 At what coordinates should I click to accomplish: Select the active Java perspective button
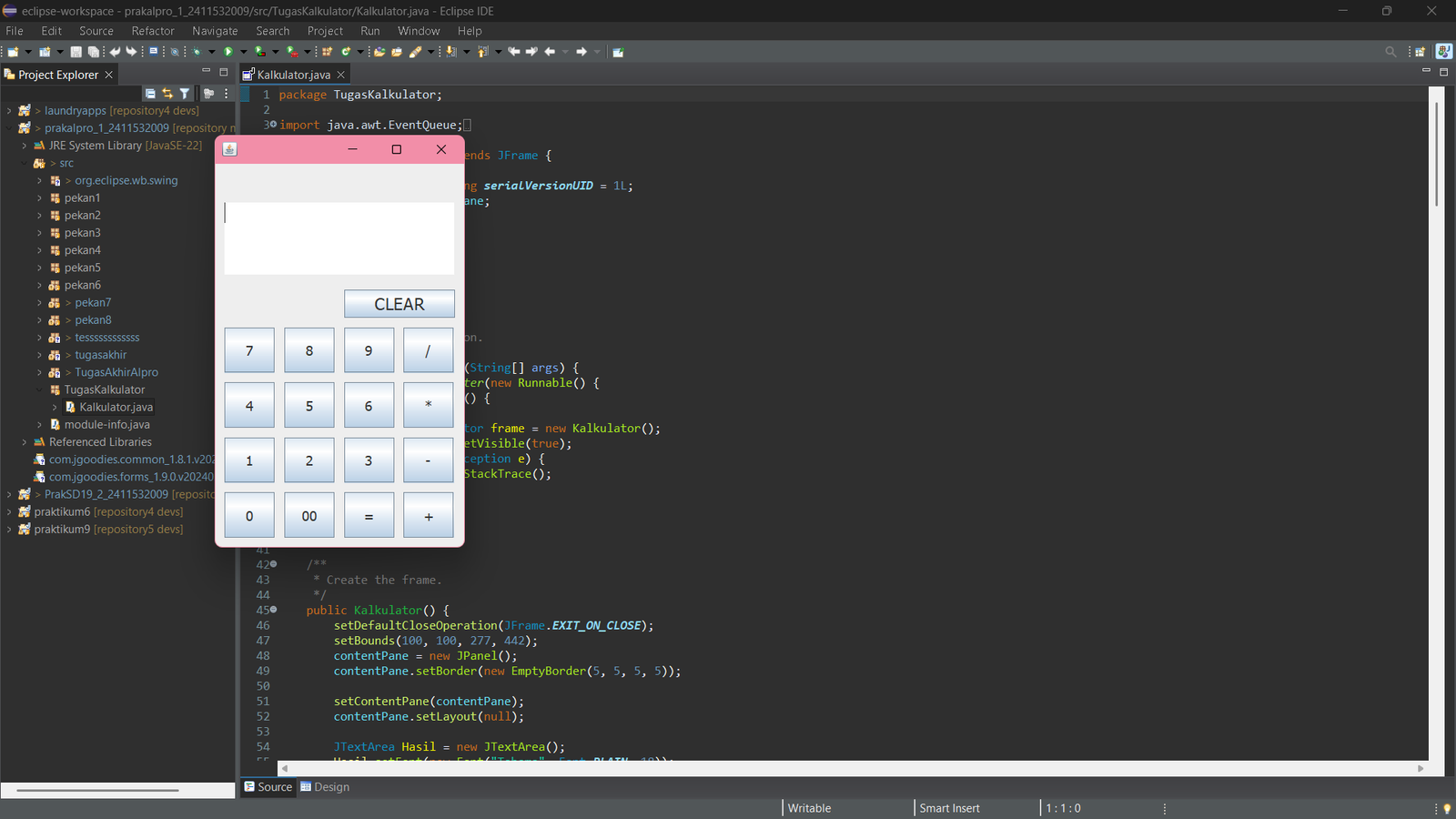click(x=1443, y=52)
